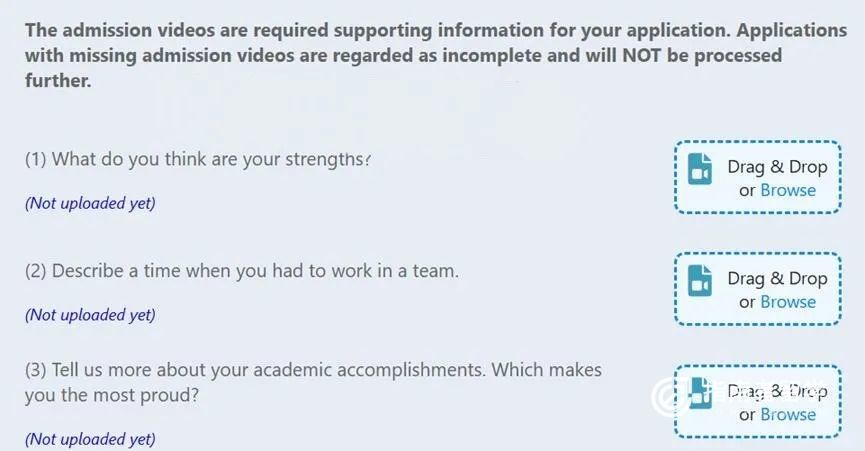Click Drag & Drop label in accomplishments upload box
Viewport: 865px width, 451px height.
click(x=777, y=391)
